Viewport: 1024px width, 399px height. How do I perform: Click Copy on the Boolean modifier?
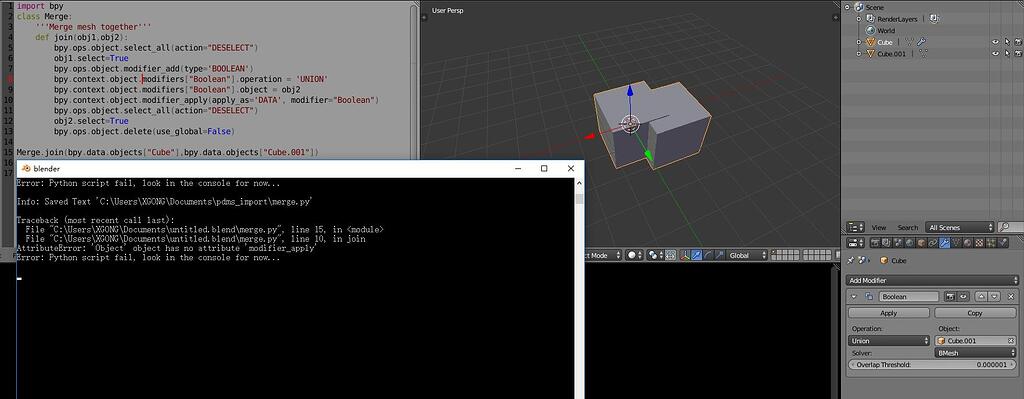click(975, 313)
